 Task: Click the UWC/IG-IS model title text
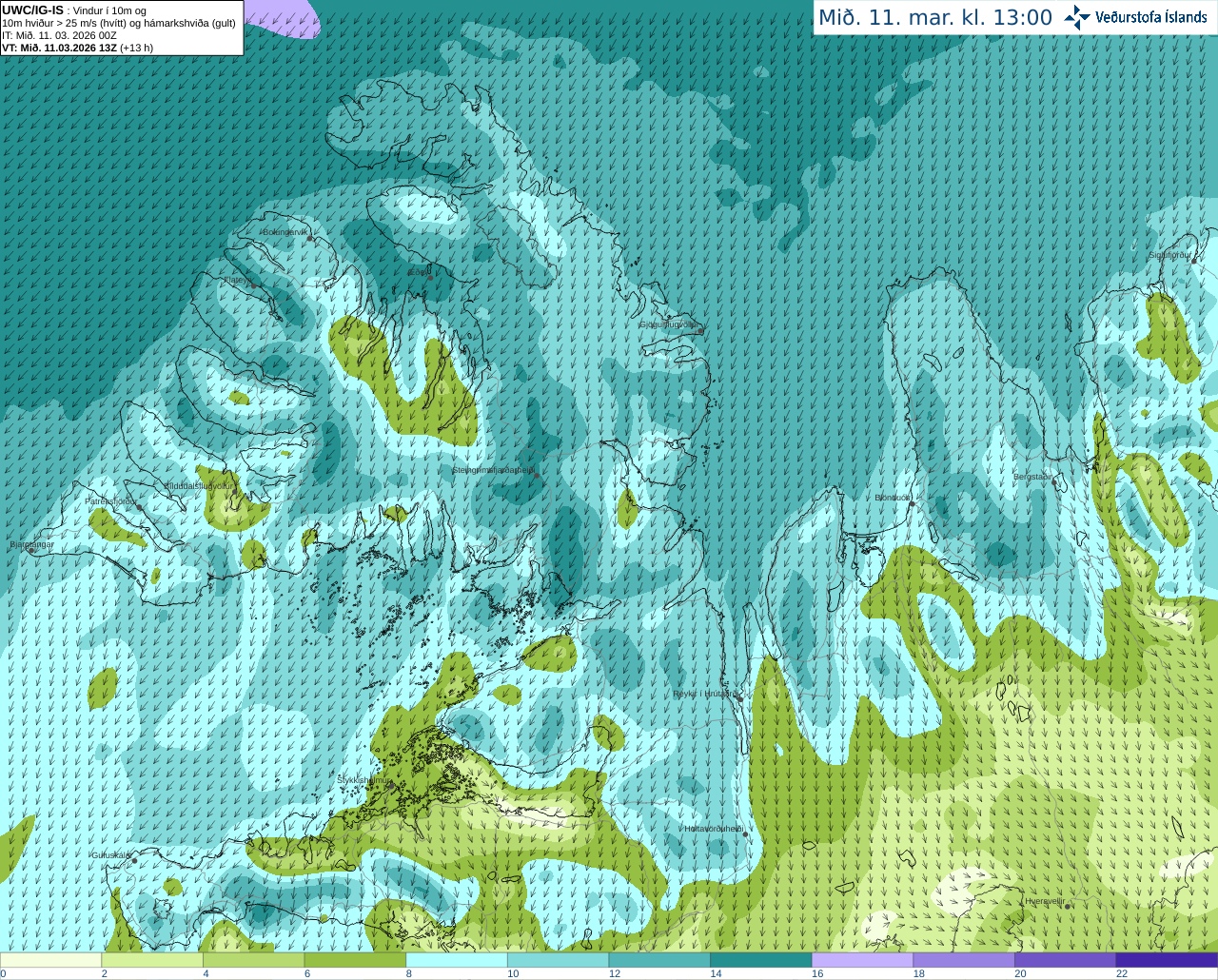click(x=33, y=10)
